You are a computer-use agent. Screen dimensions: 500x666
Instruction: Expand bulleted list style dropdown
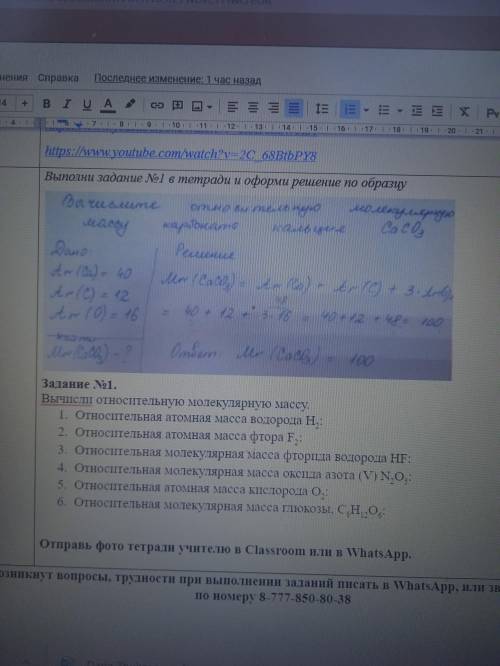400,111
